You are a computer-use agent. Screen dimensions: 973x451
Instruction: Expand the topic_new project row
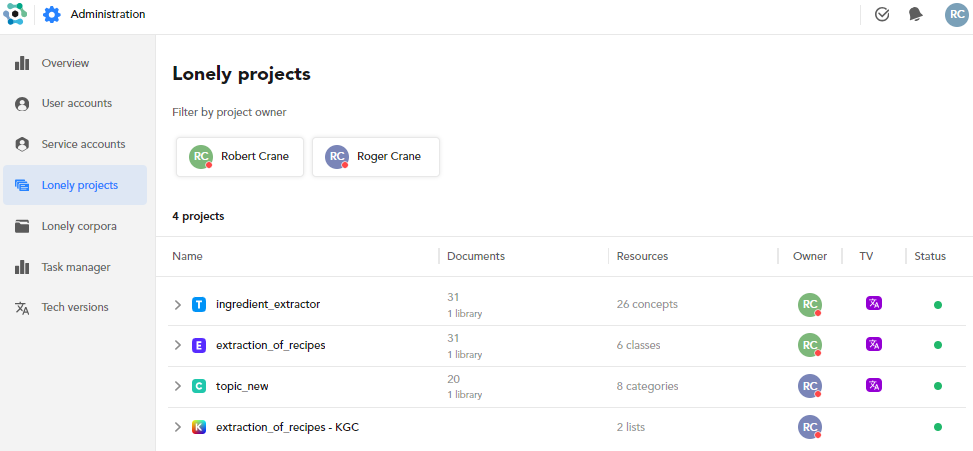[178, 386]
